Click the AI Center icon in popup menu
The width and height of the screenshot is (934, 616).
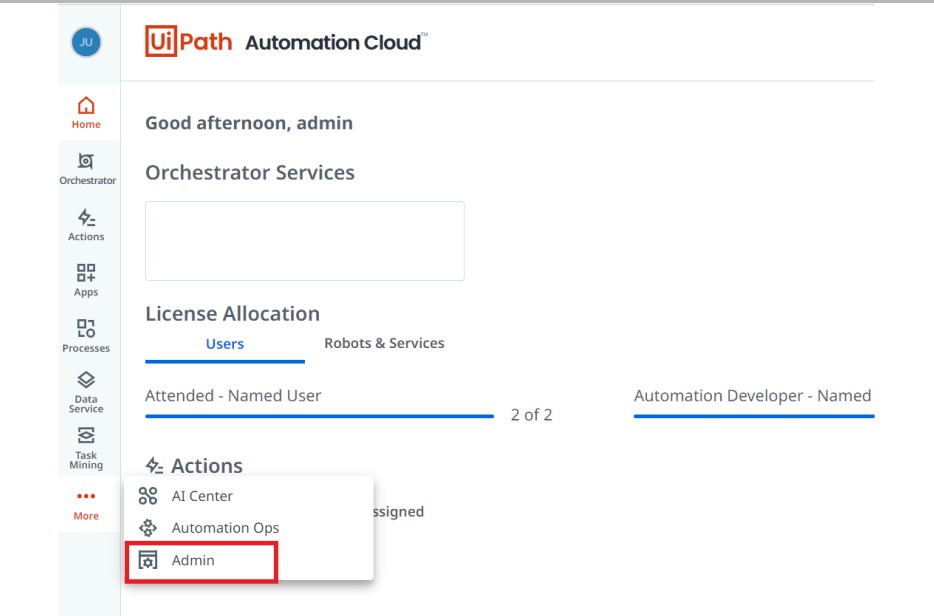coord(148,496)
